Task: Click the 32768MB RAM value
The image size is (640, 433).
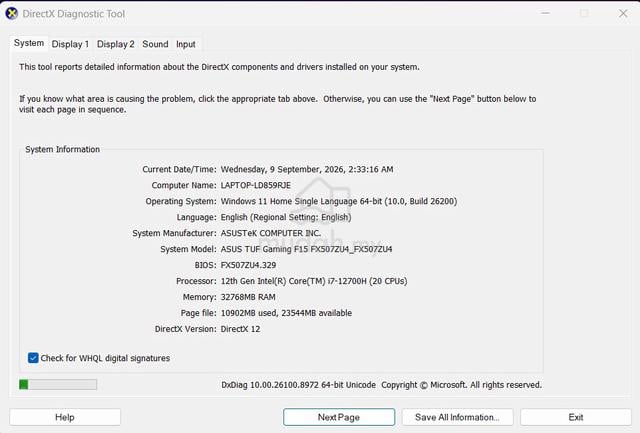Action: coord(248,297)
